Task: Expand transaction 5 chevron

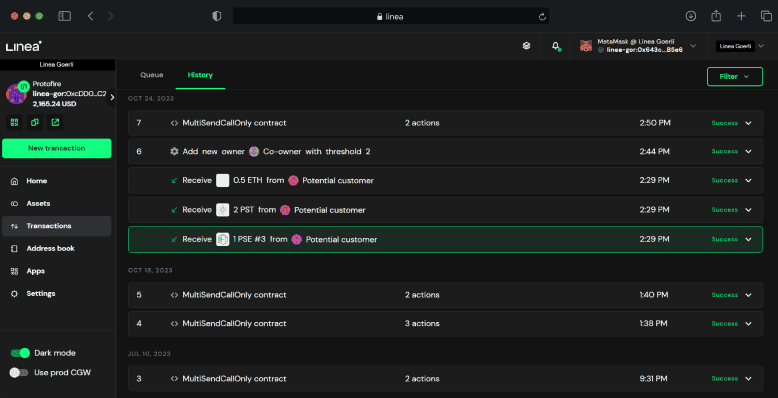Action: [x=748, y=295]
